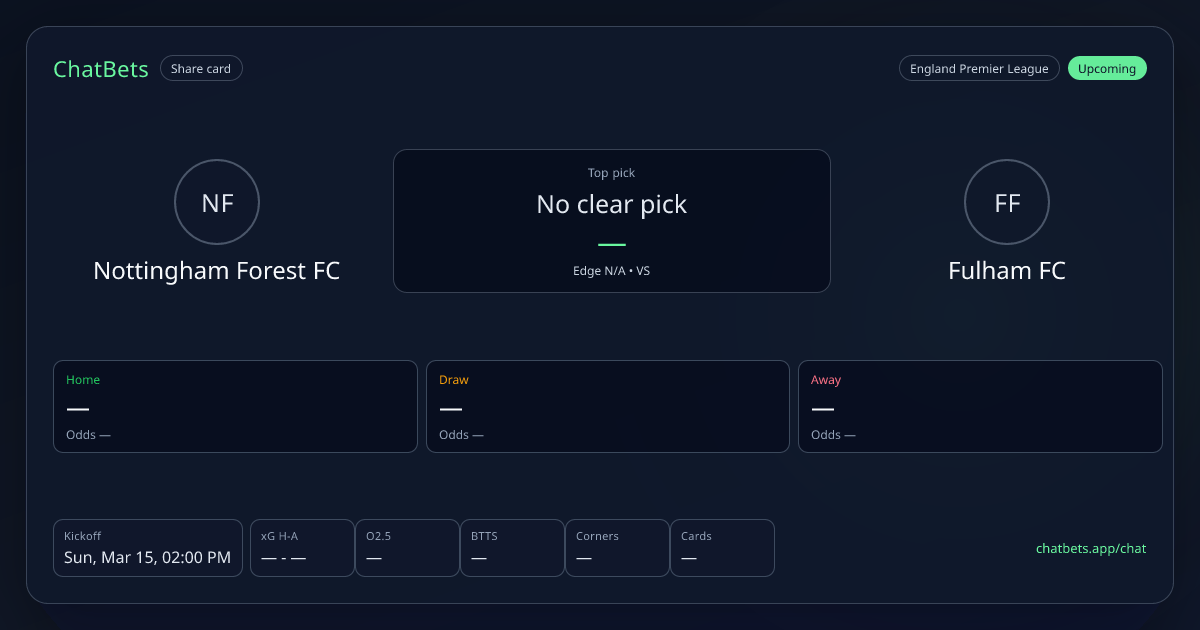Click the BTTS stat box
The image size is (1200, 630).
(x=512, y=548)
